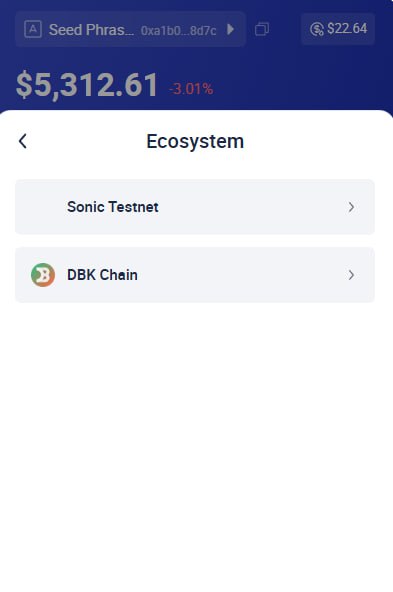Click the empty icon slot beside Sonic Testnet
Image resolution: width=393 pixels, height=592 pixels.
pos(43,207)
